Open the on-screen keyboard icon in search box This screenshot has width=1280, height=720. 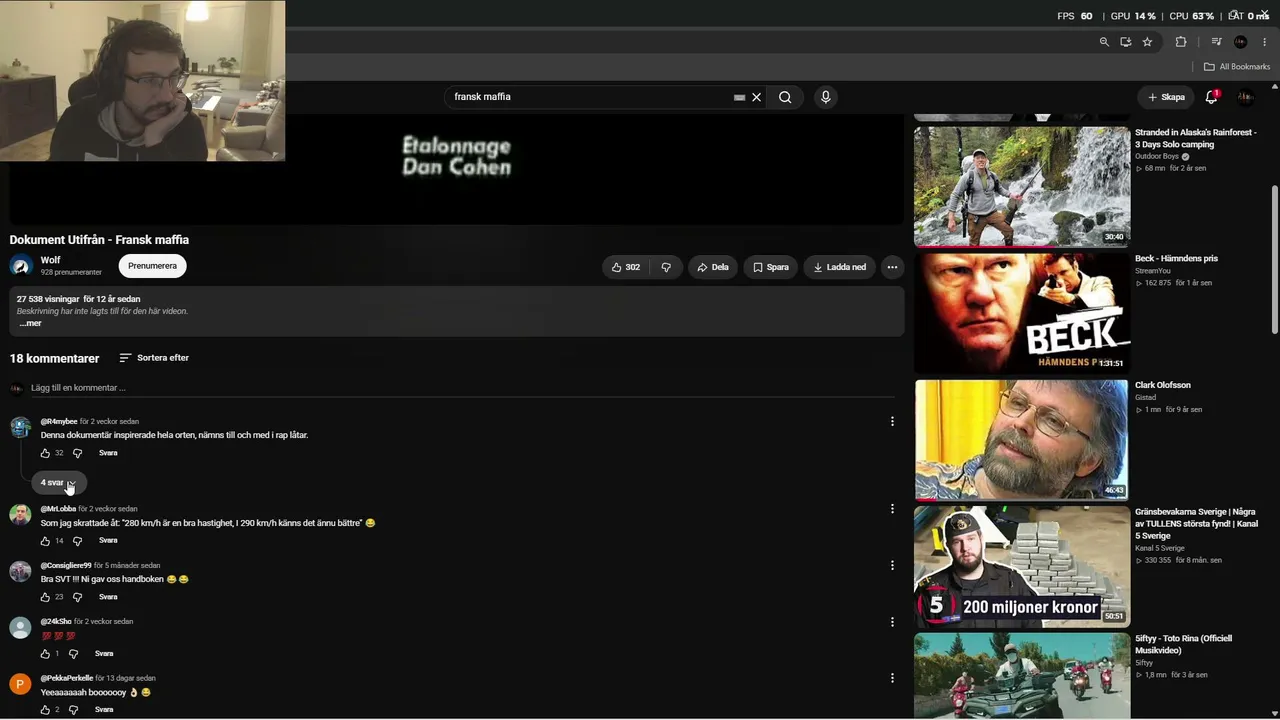(x=739, y=97)
